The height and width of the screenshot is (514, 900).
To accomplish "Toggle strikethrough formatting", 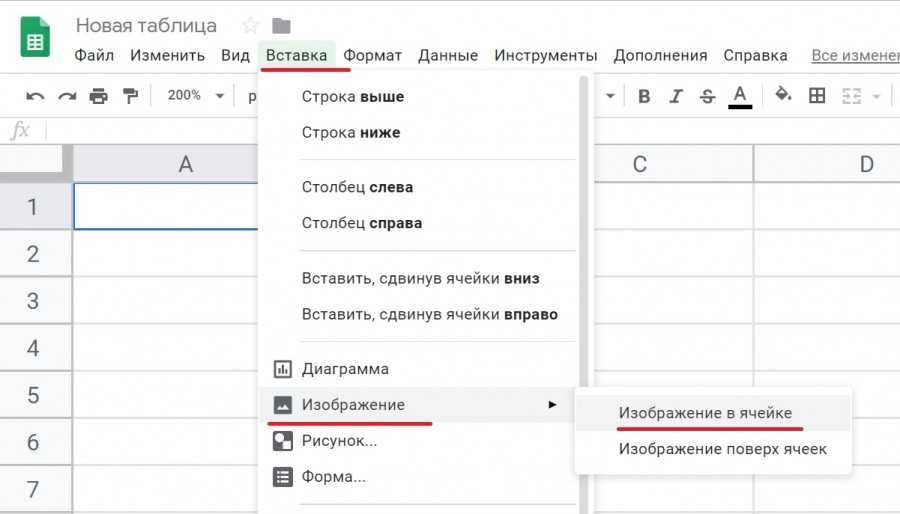I will (708, 96).
